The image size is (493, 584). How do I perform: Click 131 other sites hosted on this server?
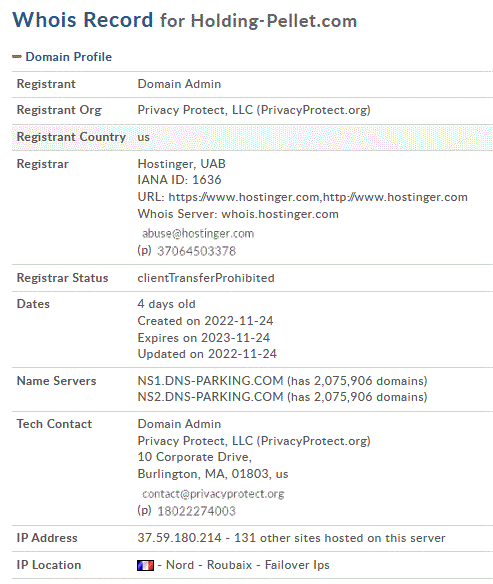340,538
